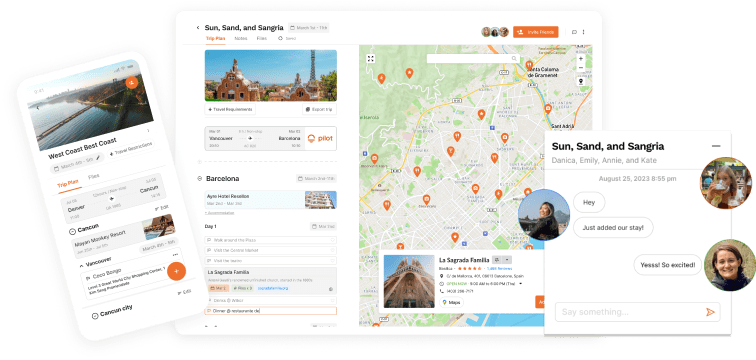This screenshot has width=756, height=360.
Task: Collapse the Barcelona section
Action: coord(200,179)
